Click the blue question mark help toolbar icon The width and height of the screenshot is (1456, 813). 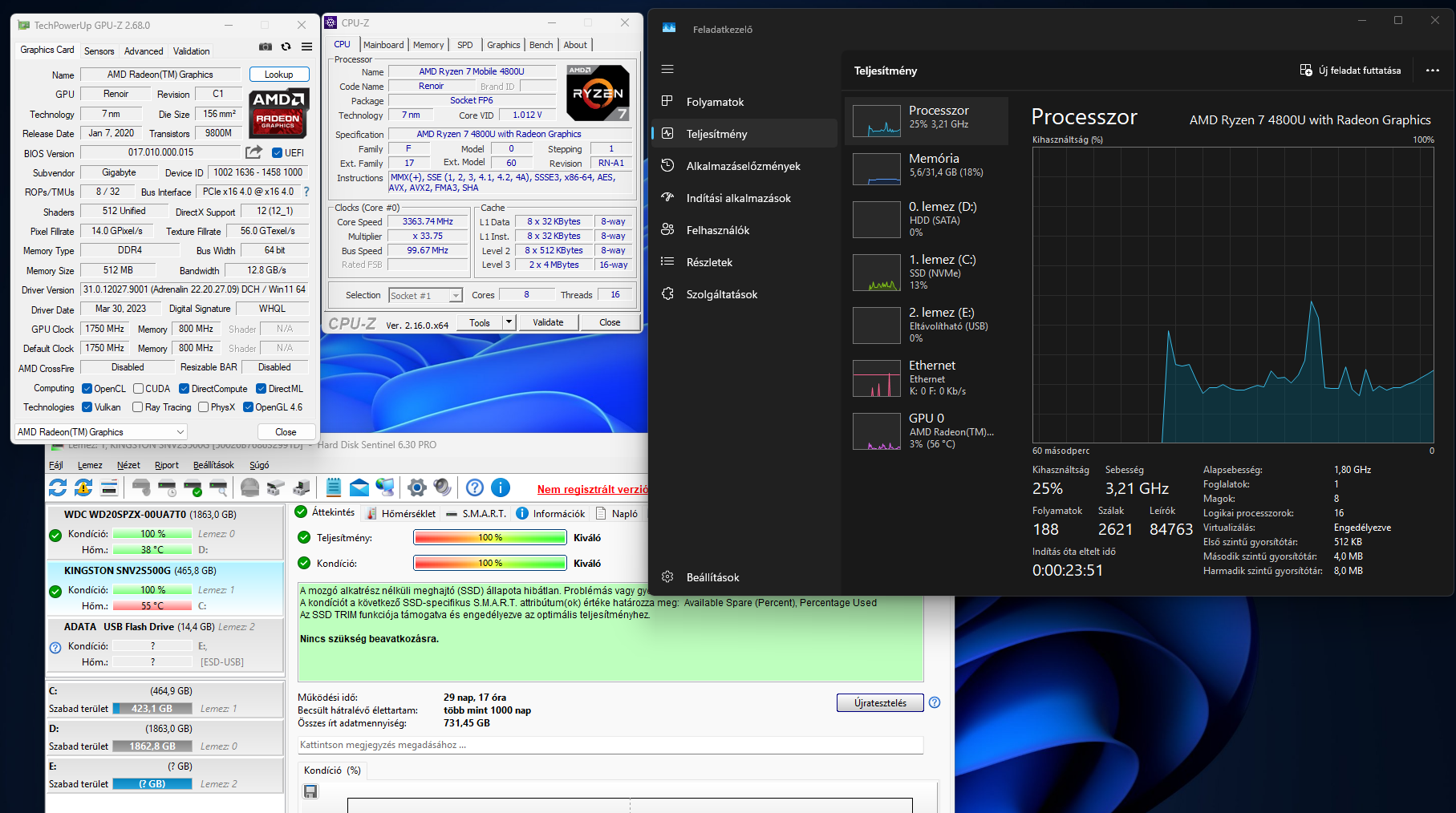tap(475, 487)
